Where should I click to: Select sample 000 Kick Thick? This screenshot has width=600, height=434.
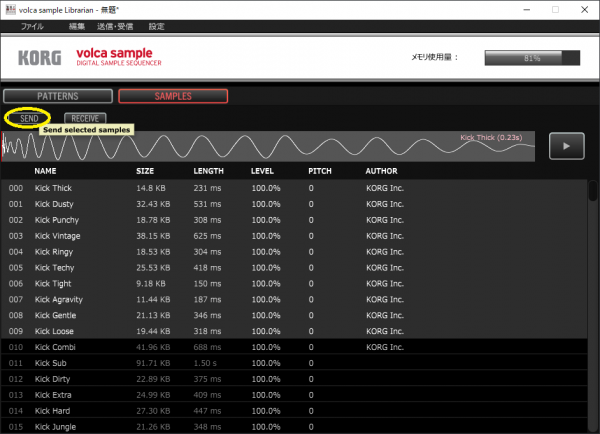pos(294,188)
